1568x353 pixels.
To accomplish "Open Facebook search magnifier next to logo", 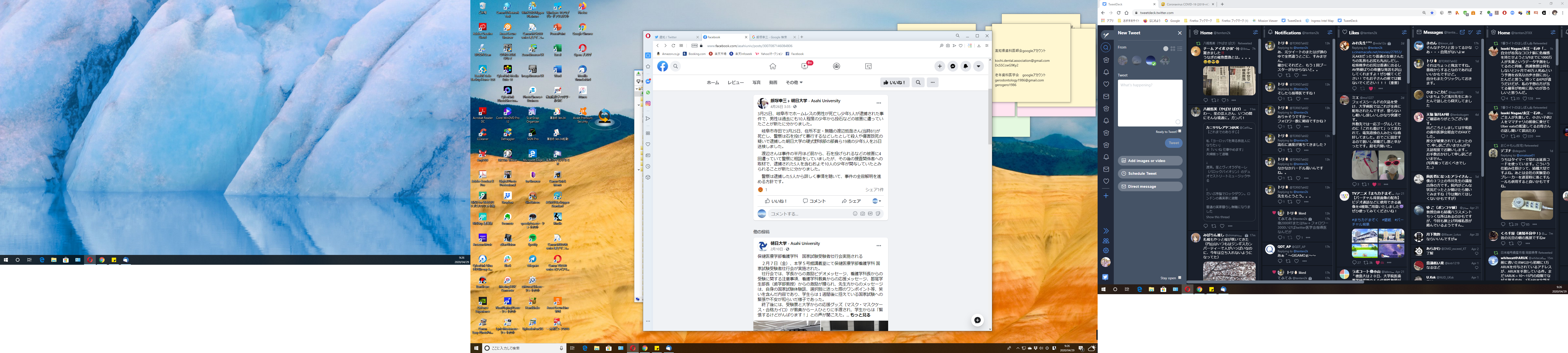I will [x=676, y=66].
